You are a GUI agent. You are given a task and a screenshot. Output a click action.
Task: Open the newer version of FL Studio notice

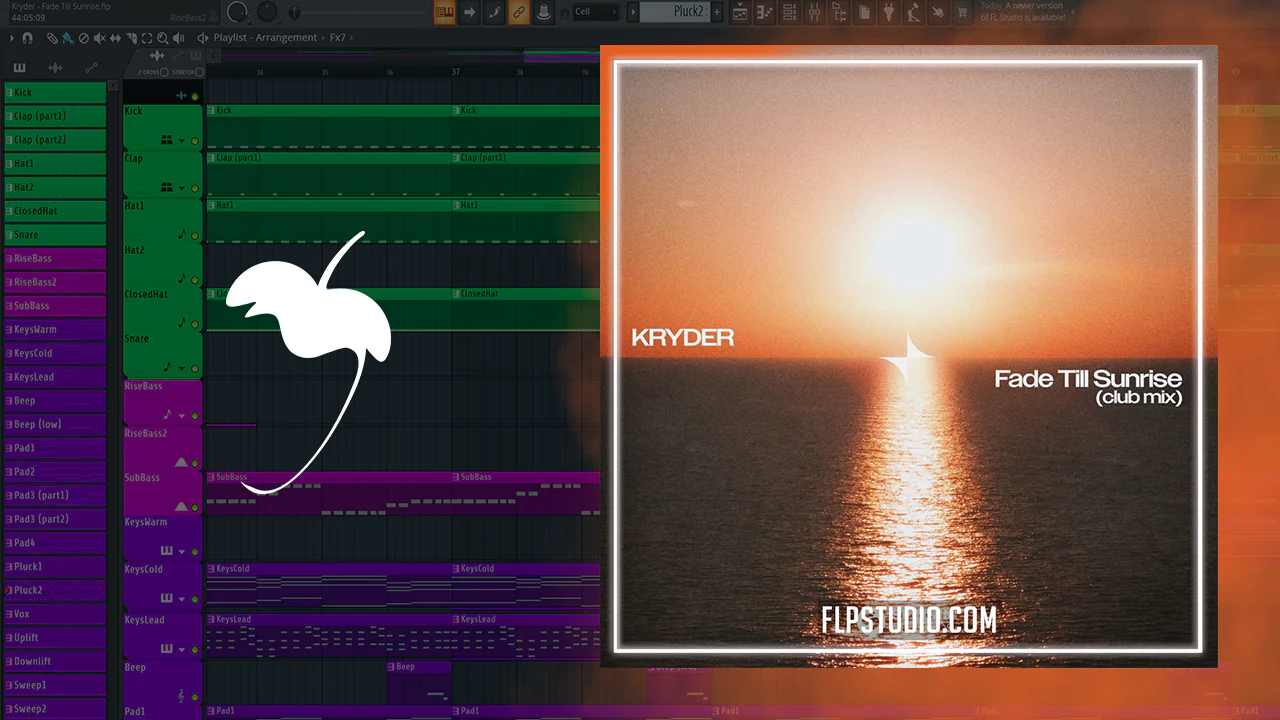[1022, 12]
